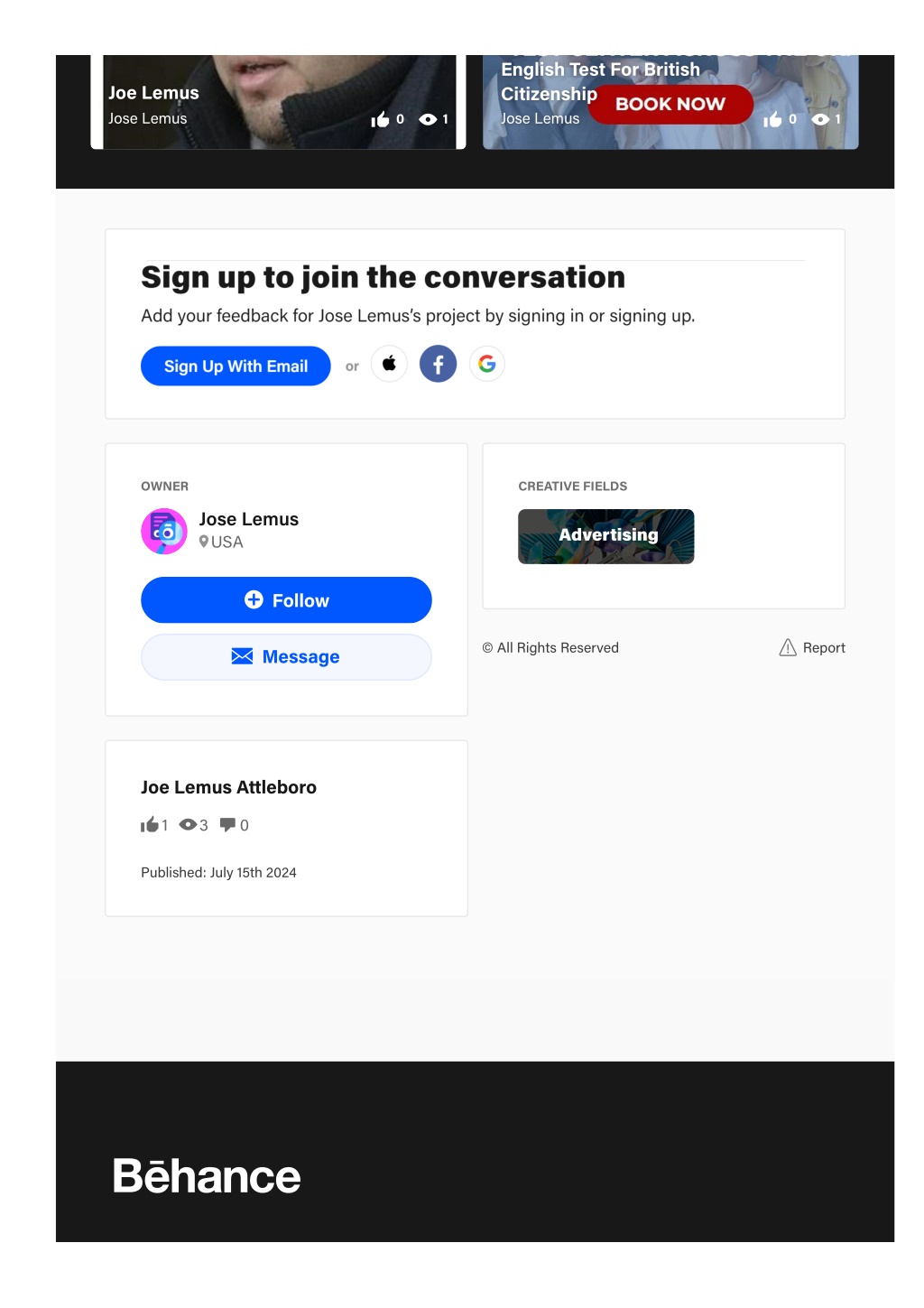924x1308 pixels.
Task: Click the Report warning triangle icon
Action: point(788,647)
